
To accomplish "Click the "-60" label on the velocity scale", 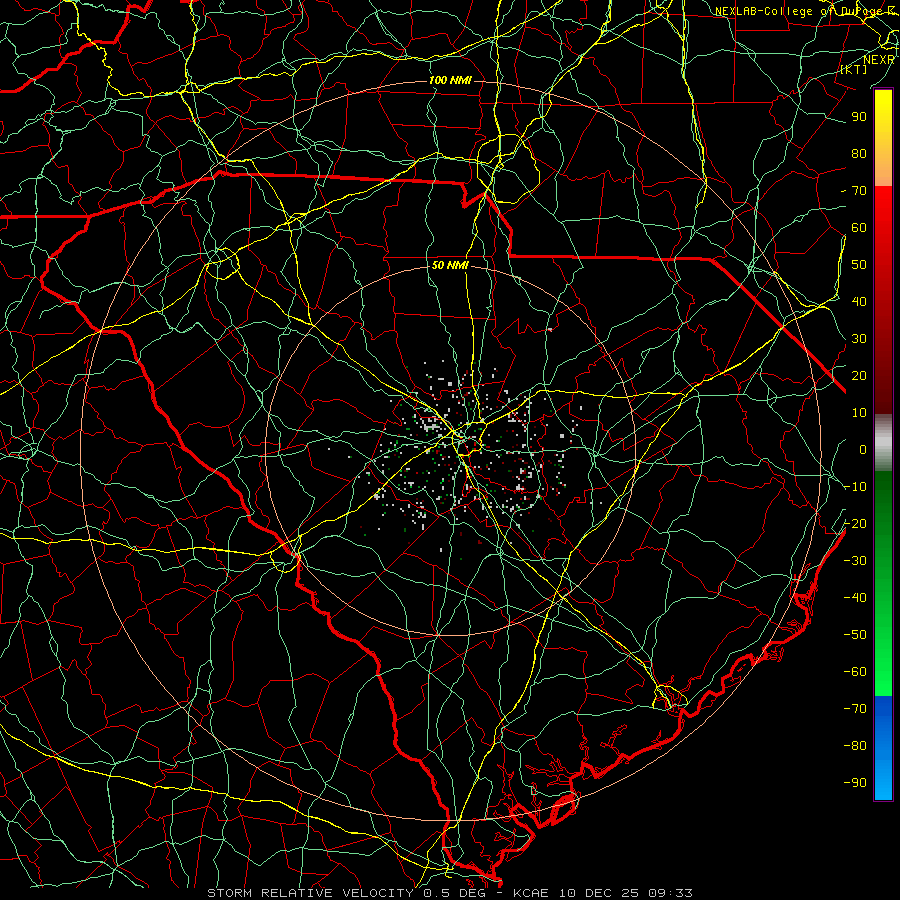I will point(855,672).
